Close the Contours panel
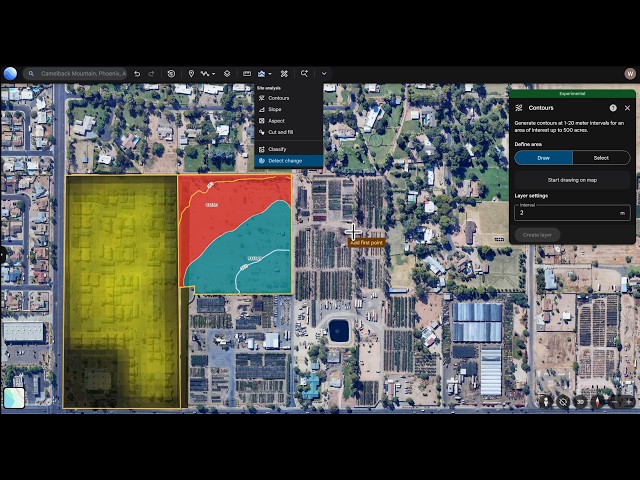The image size is (640, 480). (x=627, y=108)
